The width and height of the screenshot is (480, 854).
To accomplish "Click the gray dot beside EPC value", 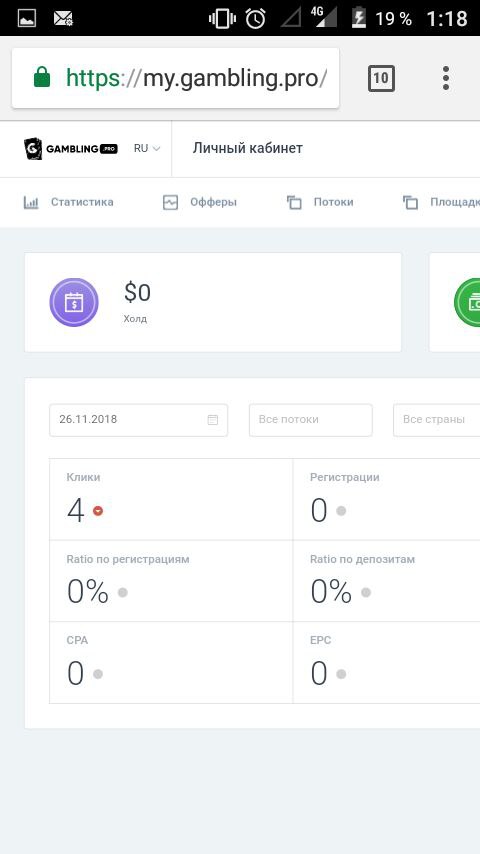I will (341, 674).
